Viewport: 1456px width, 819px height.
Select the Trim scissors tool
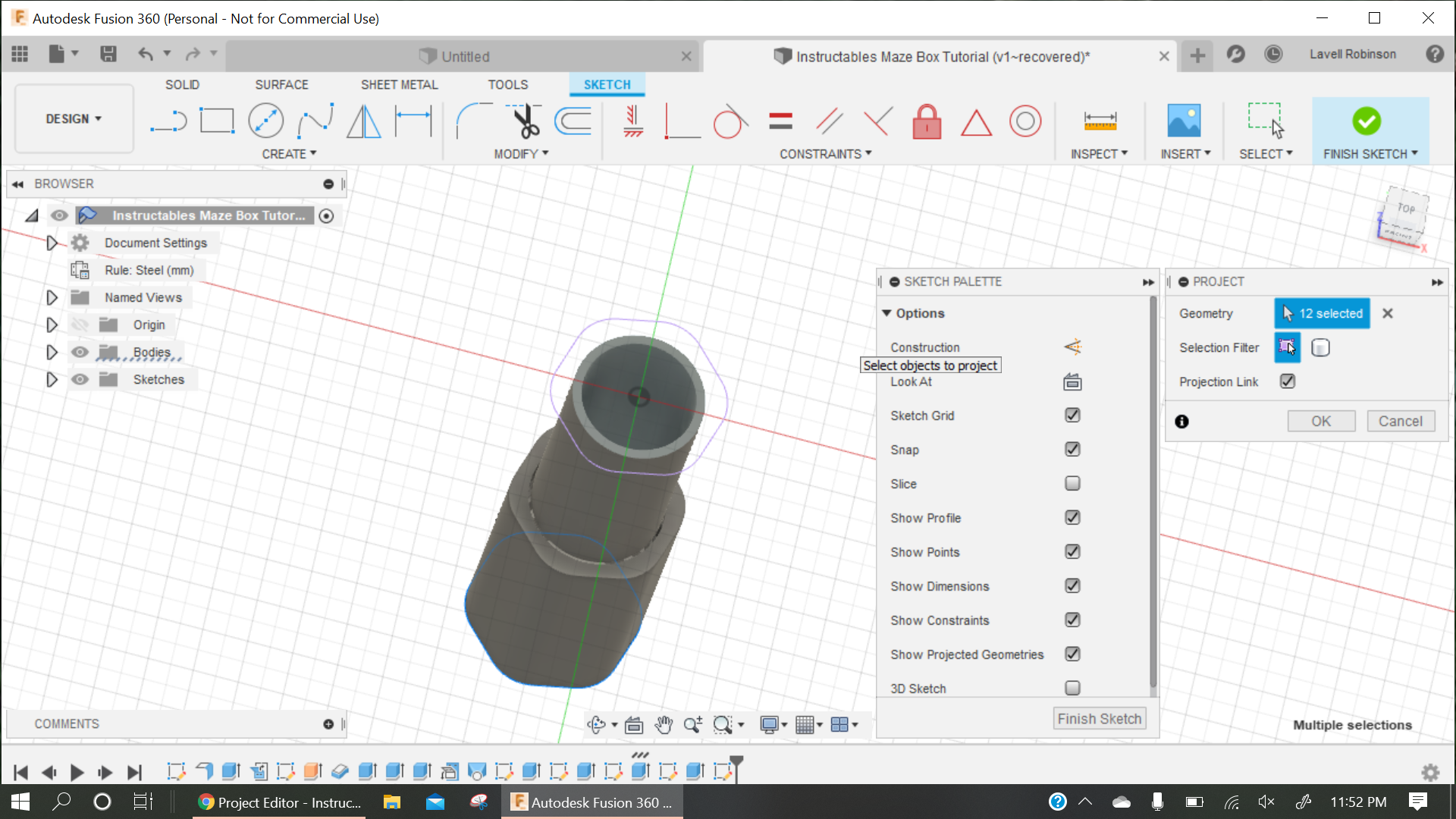click(x=524, y=121)
